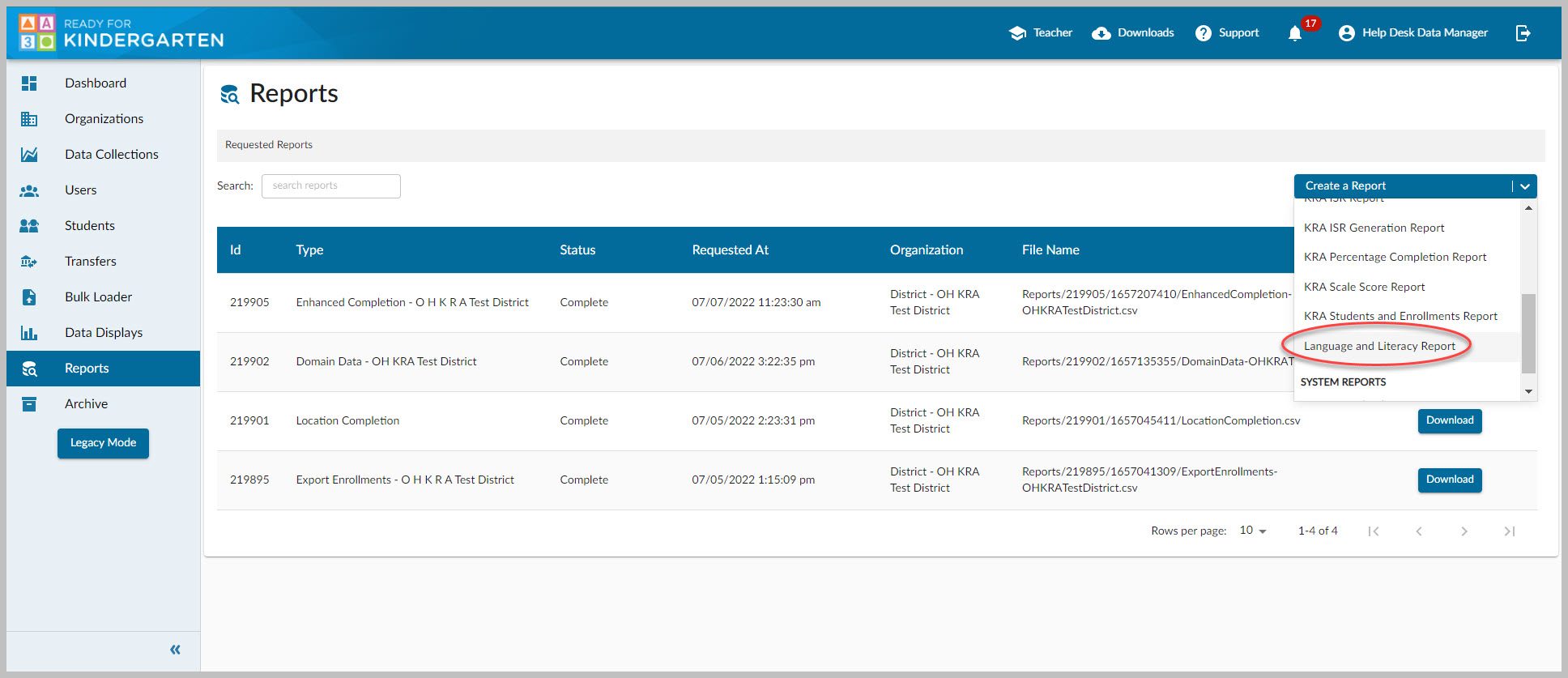The width and height of the screenshot is (1568, 678).
Task: Click the 07/05/2022 2:23:31 pm timestamp
Action: click(753, 420)
